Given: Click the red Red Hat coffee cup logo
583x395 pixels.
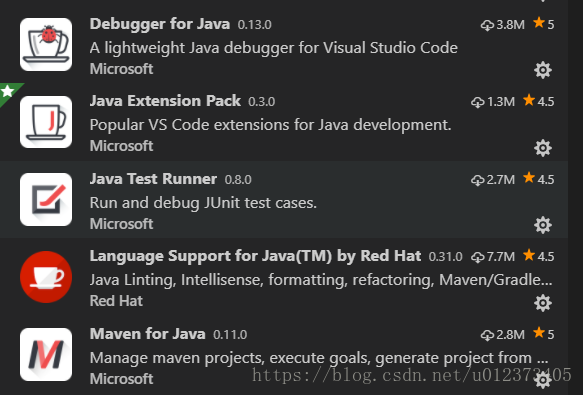Looking at the screenshot, I should [46, 277].
